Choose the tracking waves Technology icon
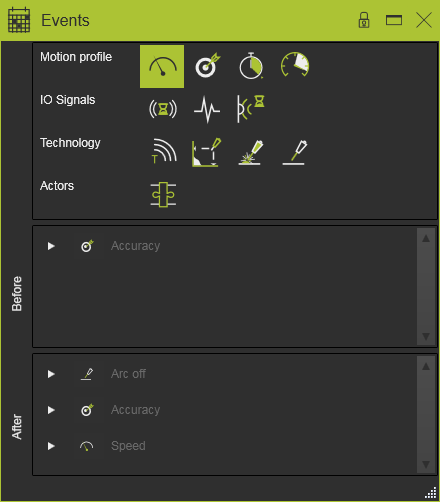 click(x=163, y=151)
